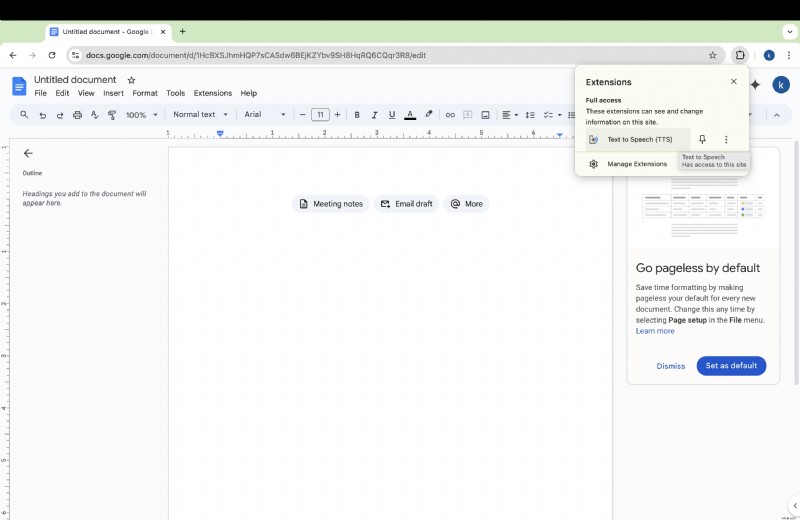Open the Edit menu
800x520 pixels.
coord(62,93)
